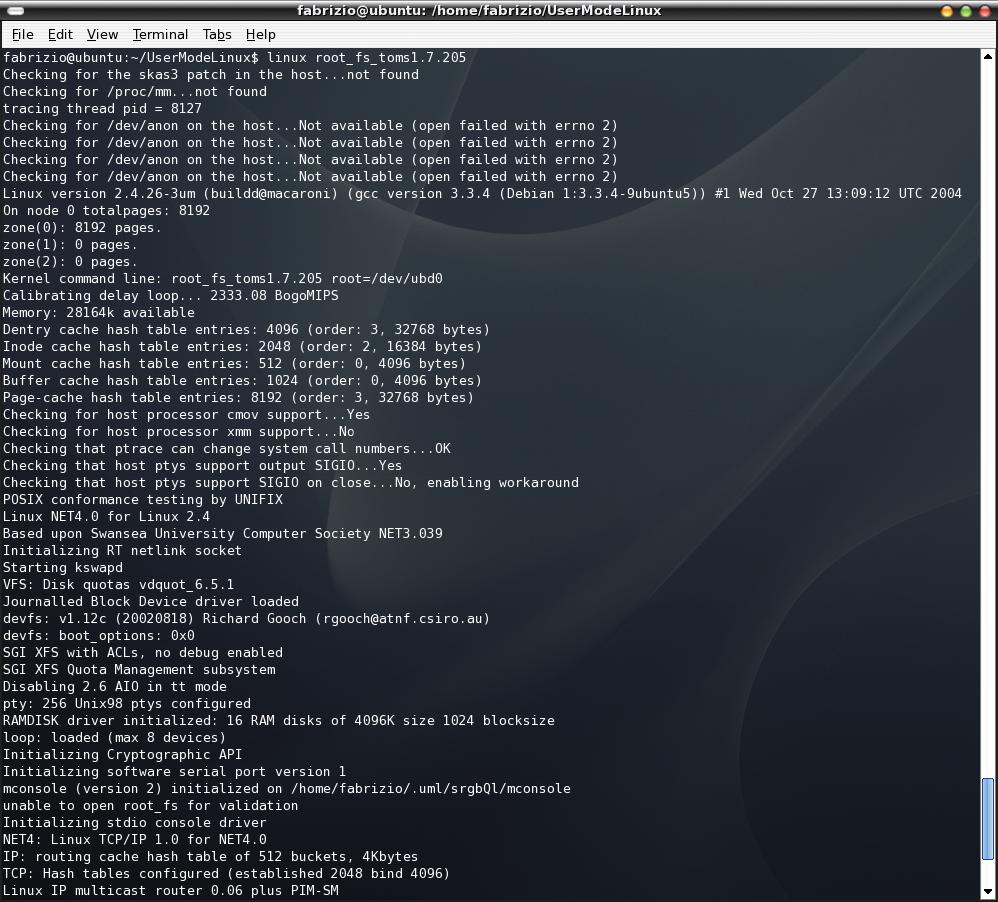Click the 'Dentry cache hash table entries' line
Screen dimensions: 998x902
[246, 330]
